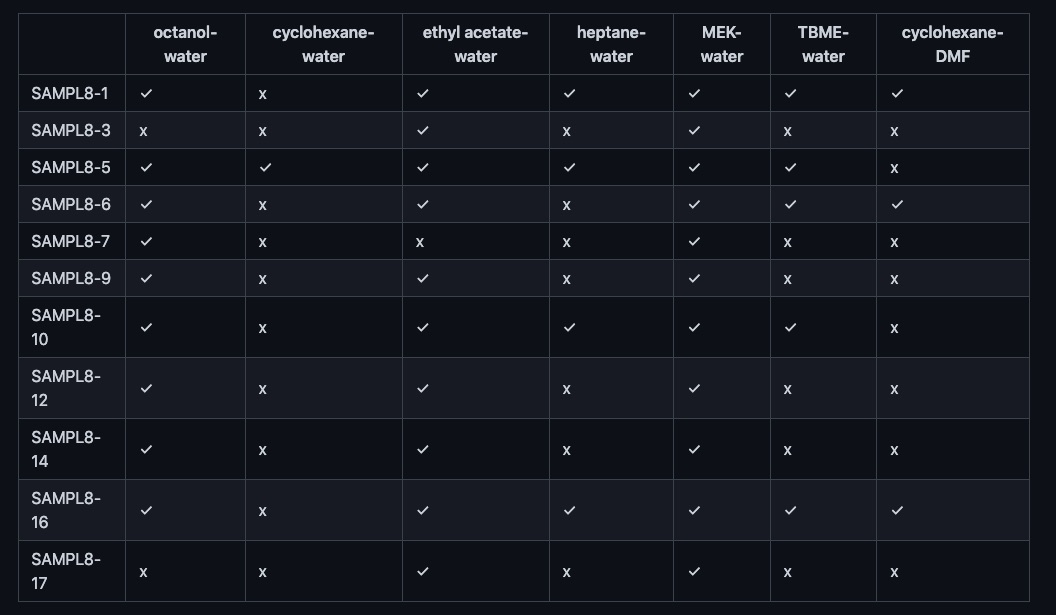Click the checkmark for SAMPL8-17 MEK-water
This screenshot has width=1056, height=615.
click(694, 571)
